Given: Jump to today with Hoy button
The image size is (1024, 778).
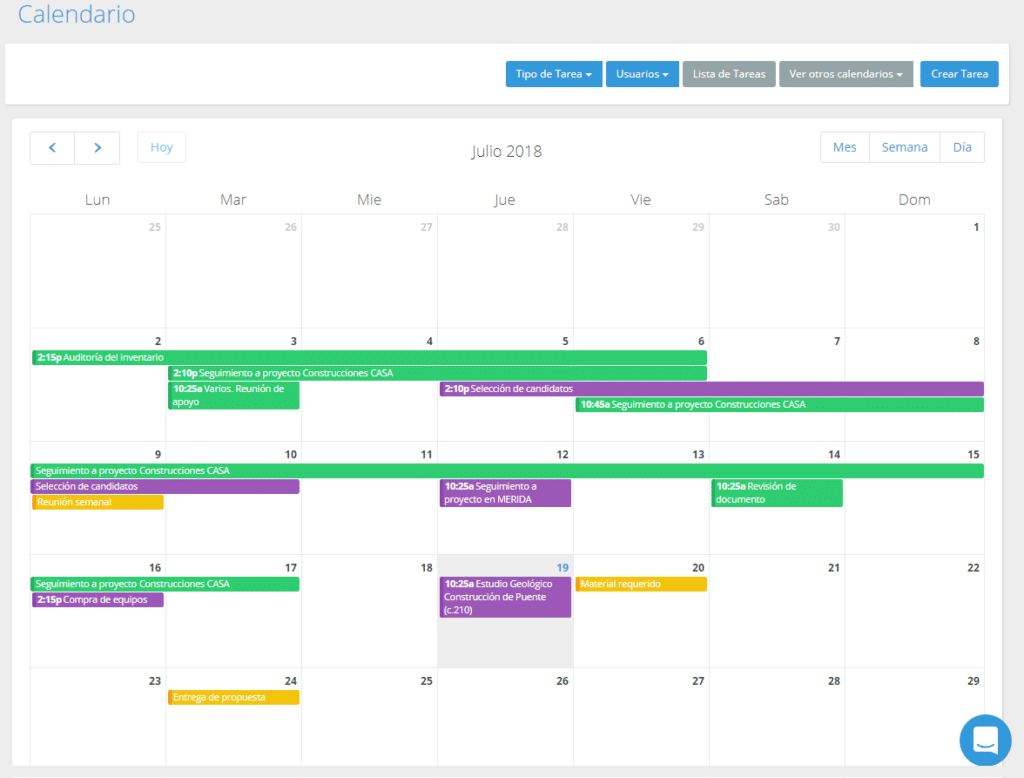Looking at the screenshot, I should pos(161,148).
